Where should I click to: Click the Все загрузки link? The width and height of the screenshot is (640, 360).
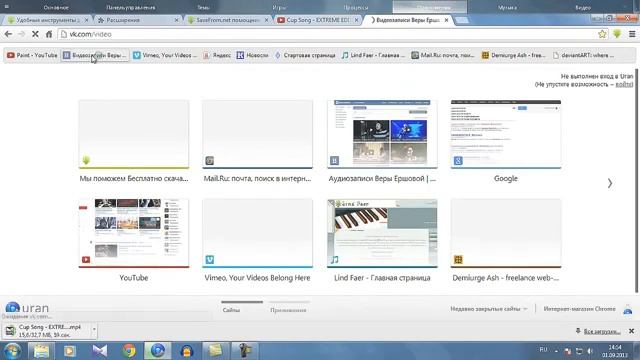tap(602, 331)
